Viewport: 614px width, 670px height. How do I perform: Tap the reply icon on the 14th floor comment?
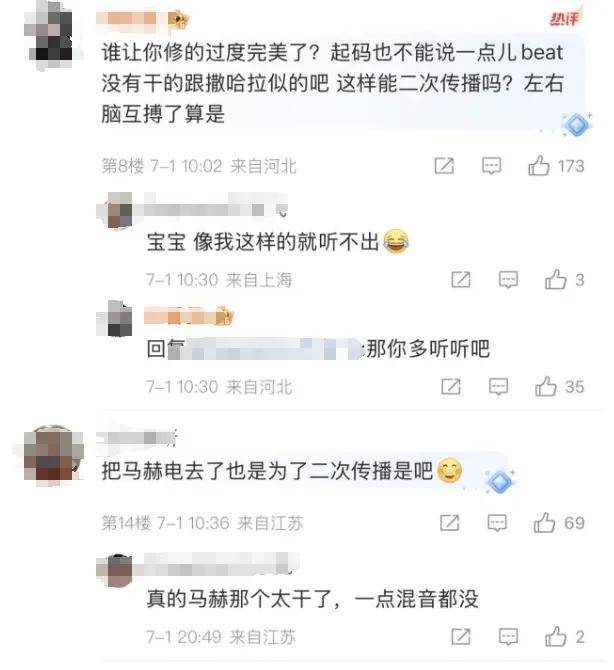497,523
